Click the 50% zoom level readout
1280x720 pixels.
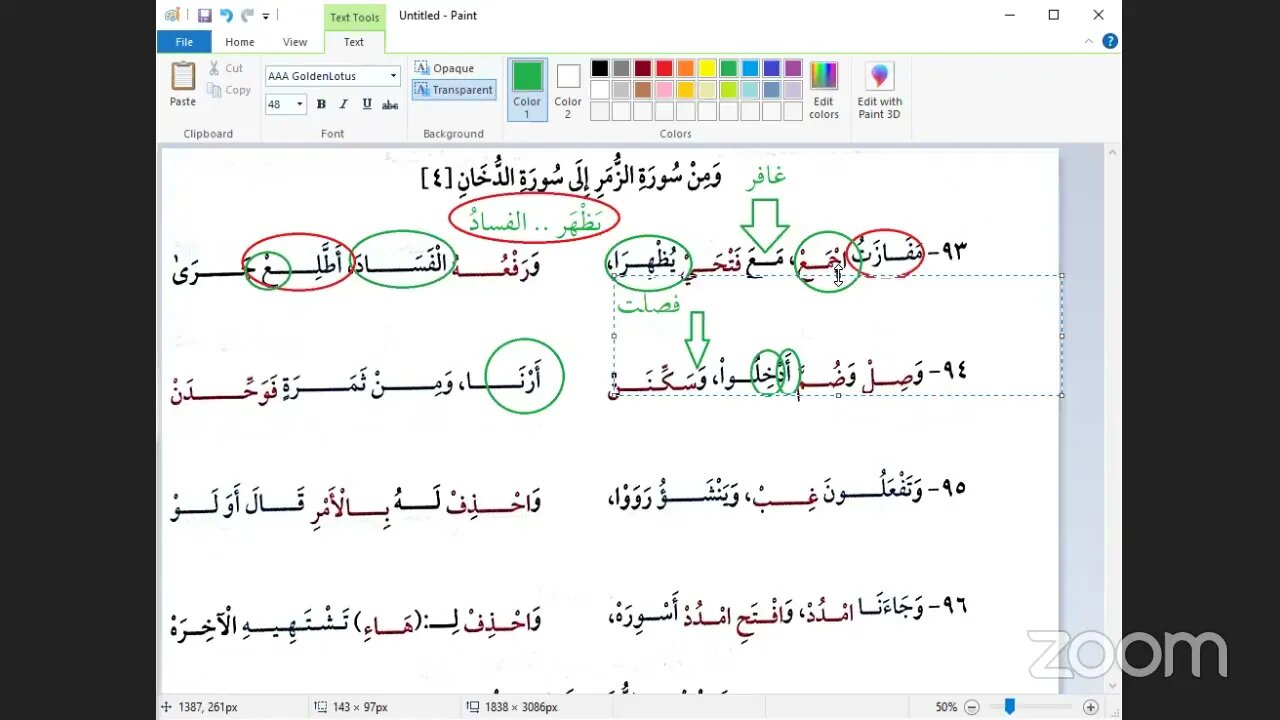[946, 707]
